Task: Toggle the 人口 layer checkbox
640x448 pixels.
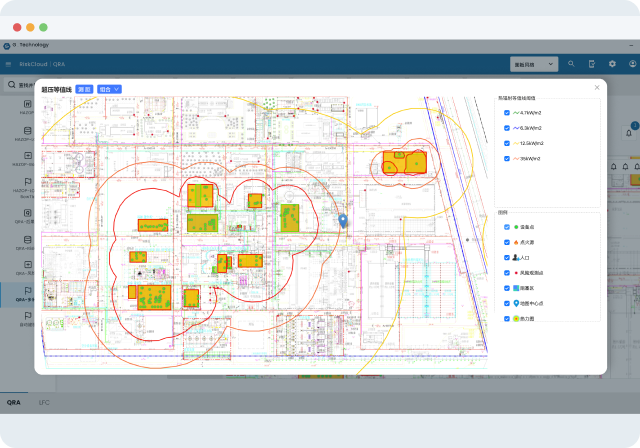Action: tap(507, 258)
